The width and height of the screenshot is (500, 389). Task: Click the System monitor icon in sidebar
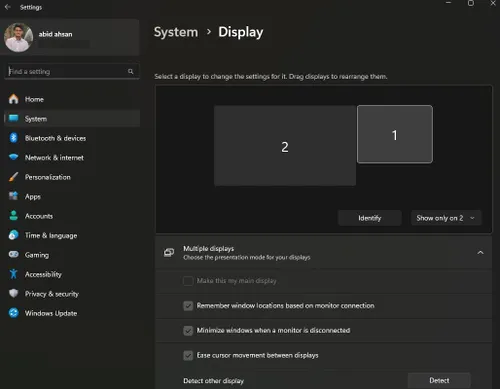pyautogui.click(x=13, y=118)
